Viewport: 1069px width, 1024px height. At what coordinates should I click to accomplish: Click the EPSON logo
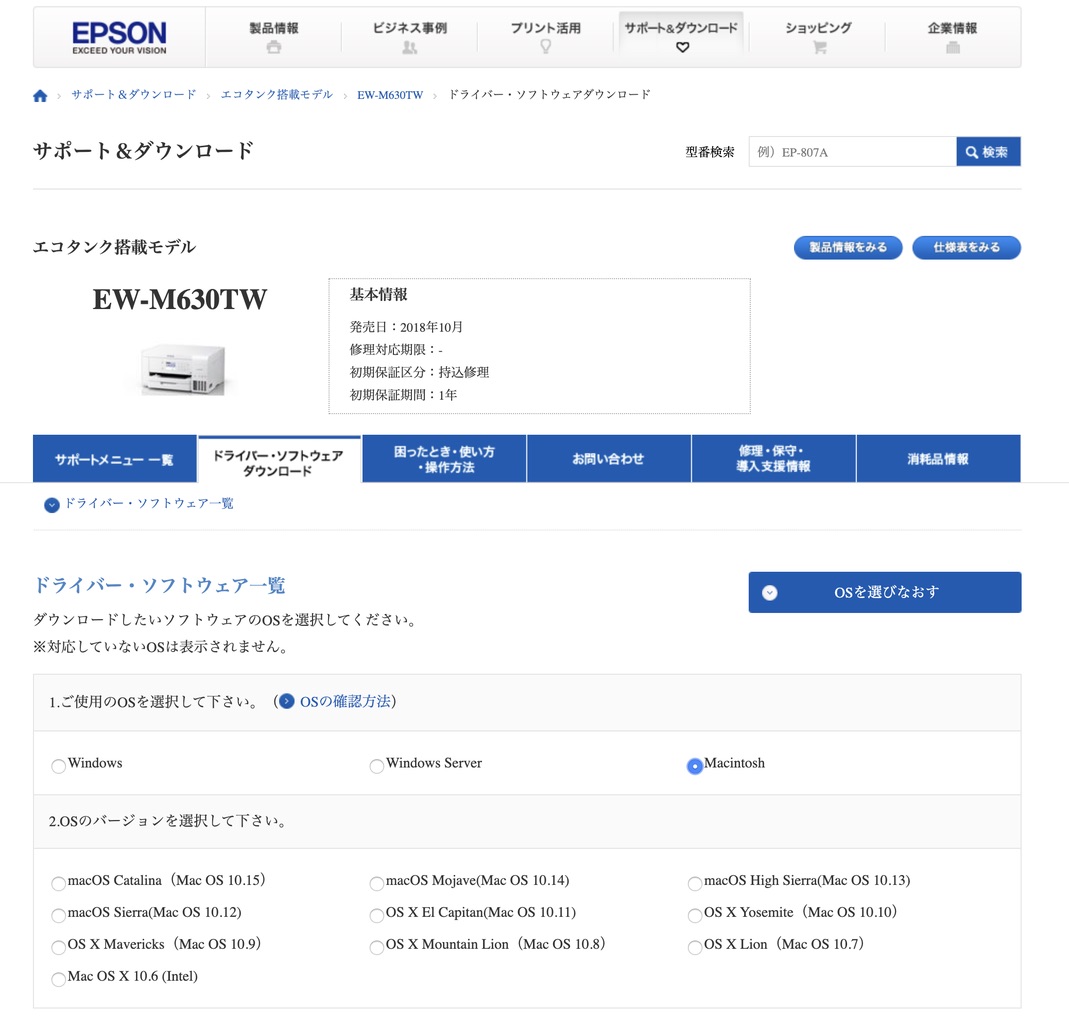(x=119, y=37)
